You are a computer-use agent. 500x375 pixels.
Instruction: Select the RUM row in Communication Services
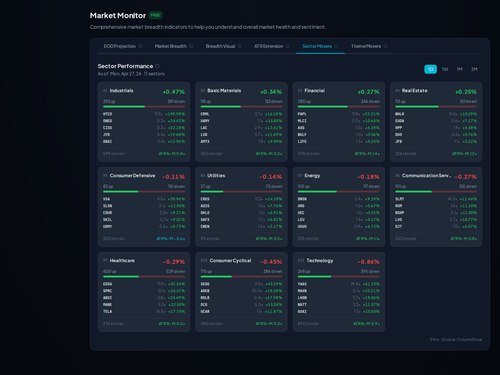[x=436, y=206]
